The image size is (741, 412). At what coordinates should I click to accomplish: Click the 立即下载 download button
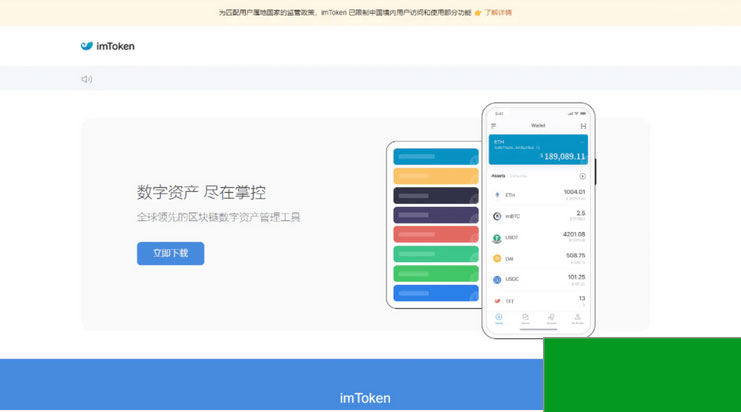pos(171,253)
